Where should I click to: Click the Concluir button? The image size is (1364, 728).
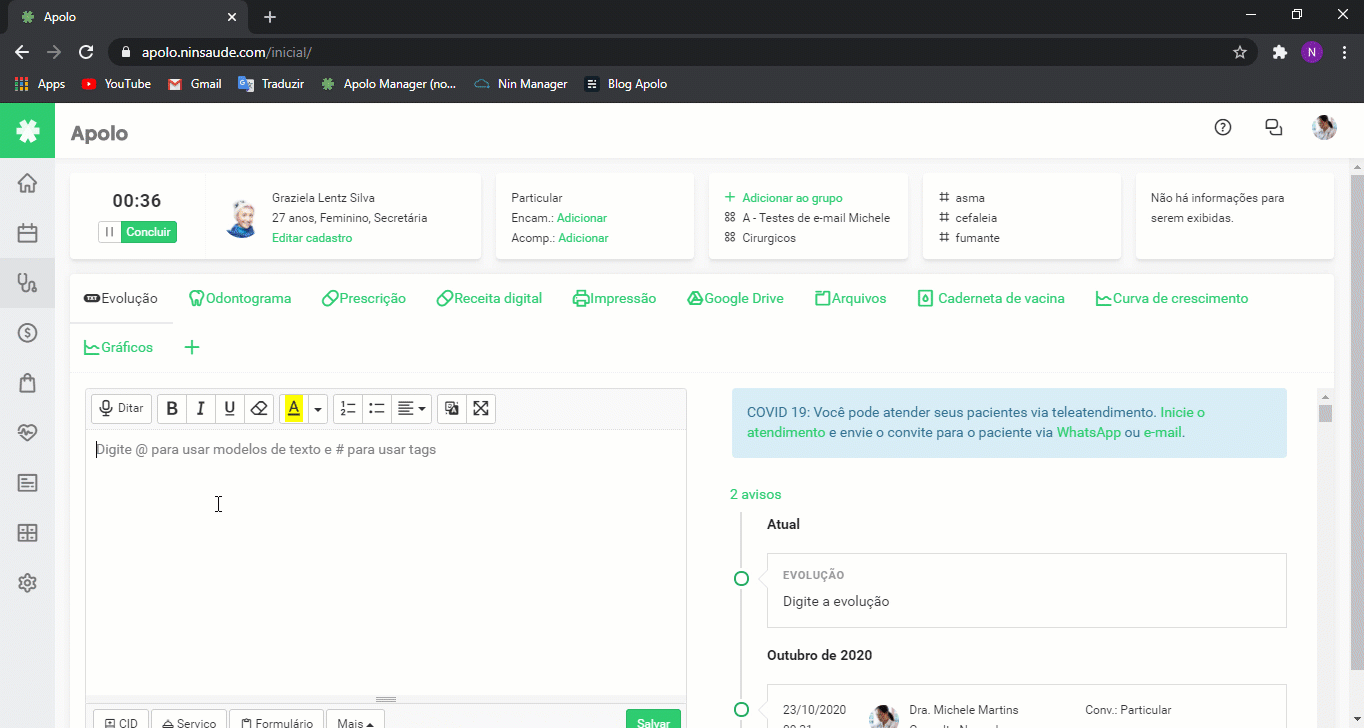[148, 232]
